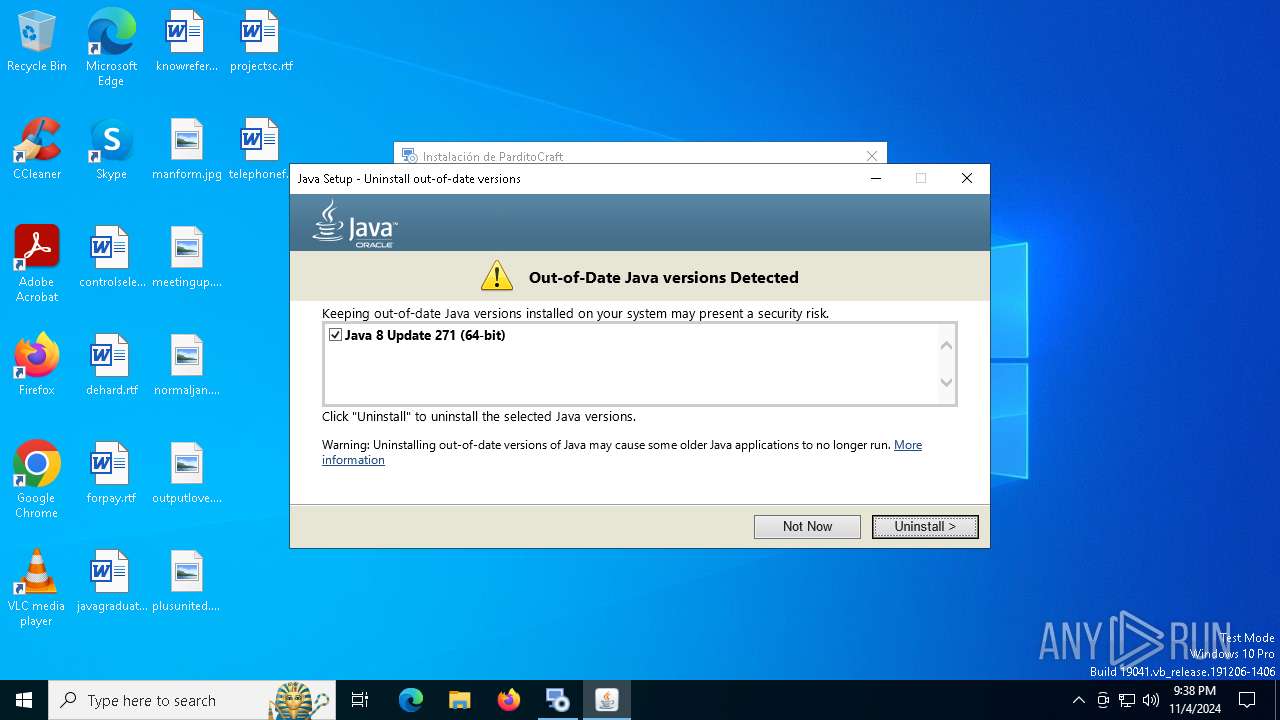Select the knowrefer Word document icon
Image resolution: width=1280 pixels, height=720 pixels.
click(x=186, y=42)
